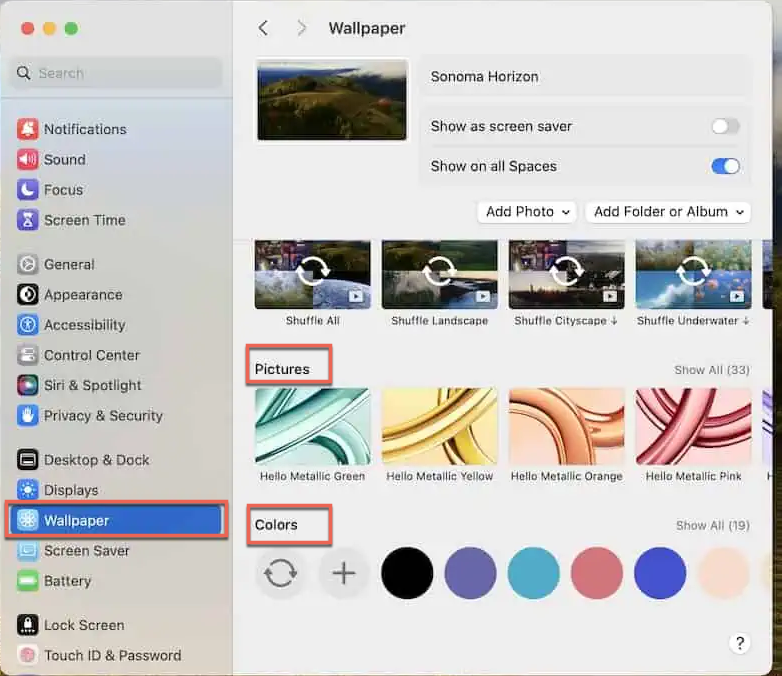Click the Desktop & Dock icon
The width and height of the screenshot is (782, 676).
pyautogui.click(x=27, y=460)
